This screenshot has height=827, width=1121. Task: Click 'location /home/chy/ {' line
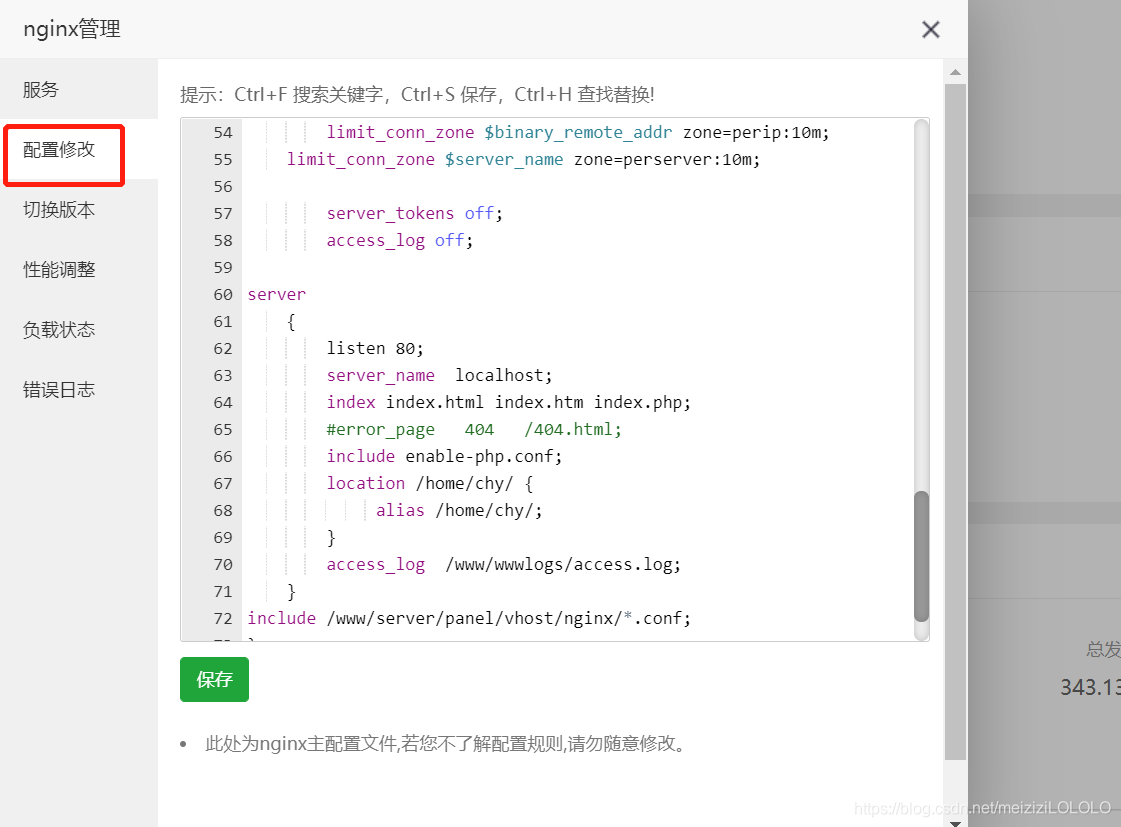point(430,483)
